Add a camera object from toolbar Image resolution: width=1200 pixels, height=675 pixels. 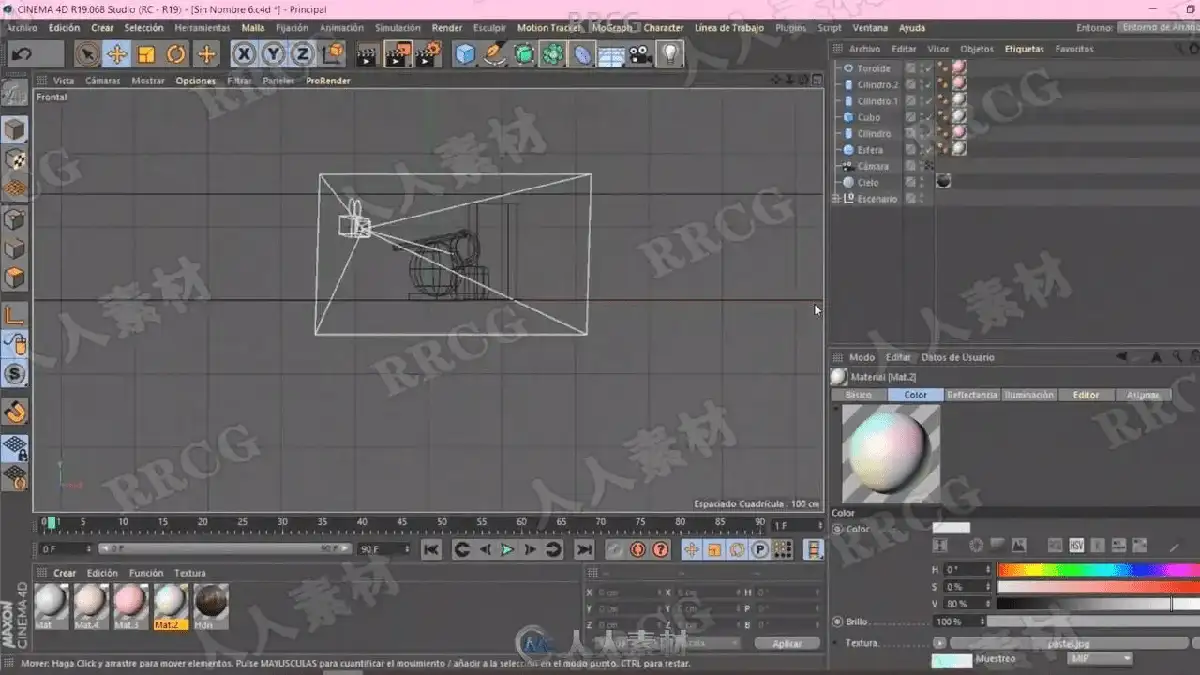tap(640, 54)
